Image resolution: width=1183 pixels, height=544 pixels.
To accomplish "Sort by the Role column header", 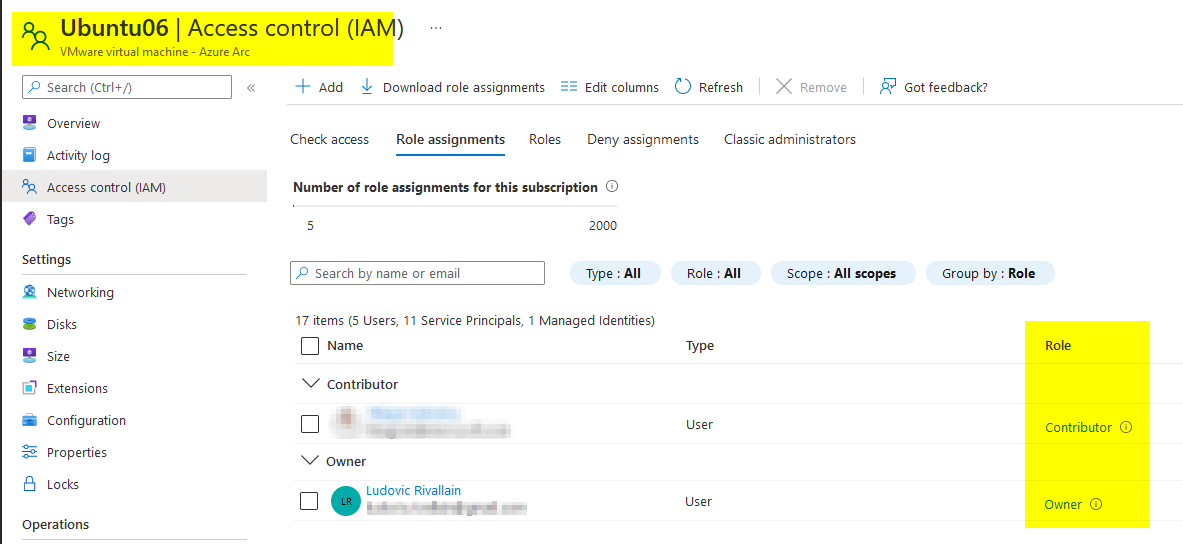I will point(1058,346).
